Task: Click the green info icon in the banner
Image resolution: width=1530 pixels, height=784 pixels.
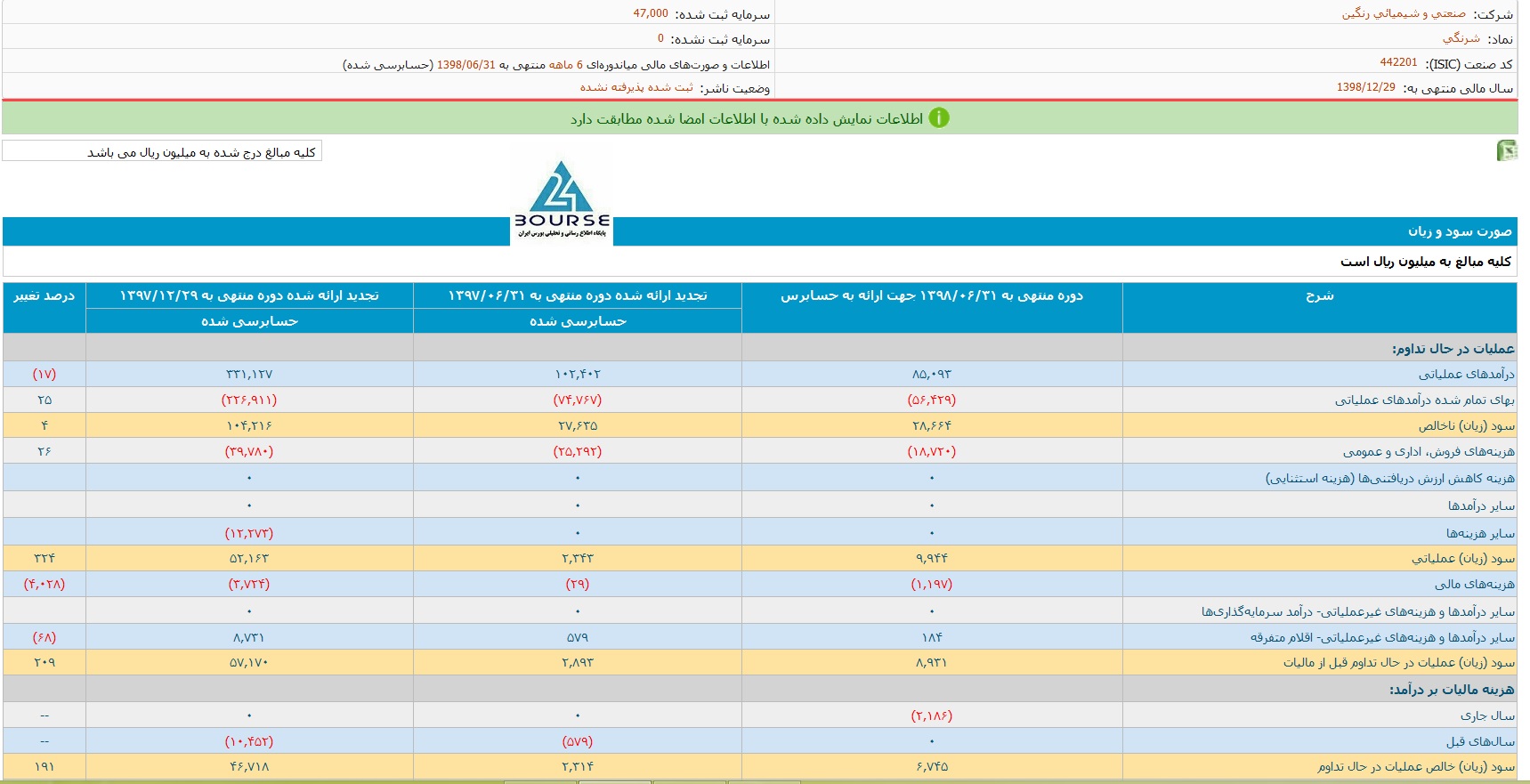Action: click(x=939, y=117)
